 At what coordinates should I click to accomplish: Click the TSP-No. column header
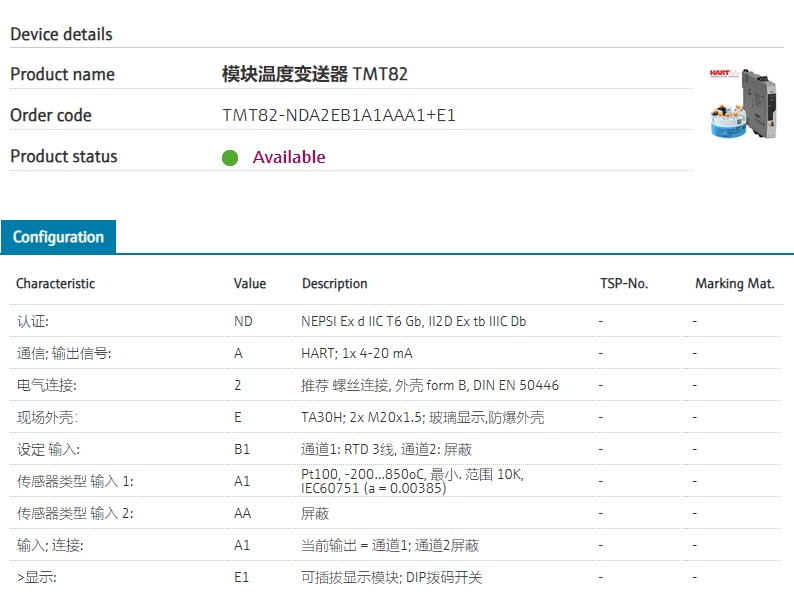(x=624, y=284)
